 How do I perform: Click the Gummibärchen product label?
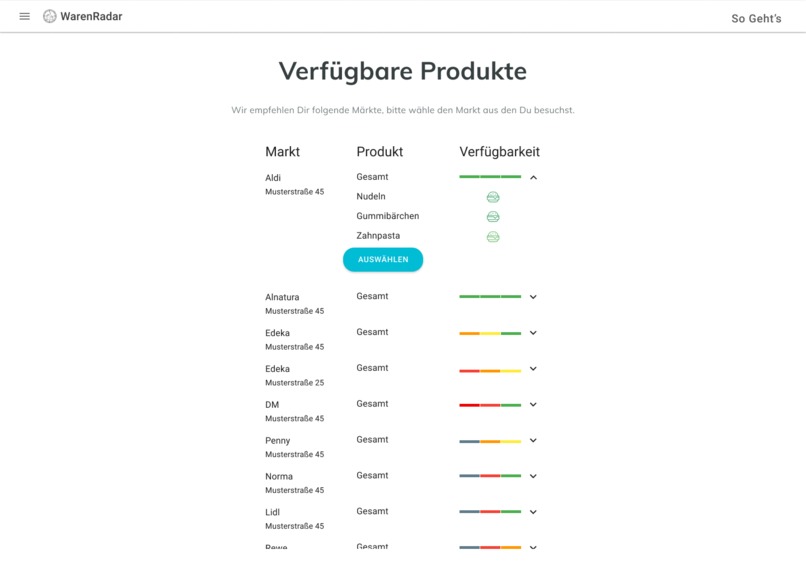[x=388, y=216]
